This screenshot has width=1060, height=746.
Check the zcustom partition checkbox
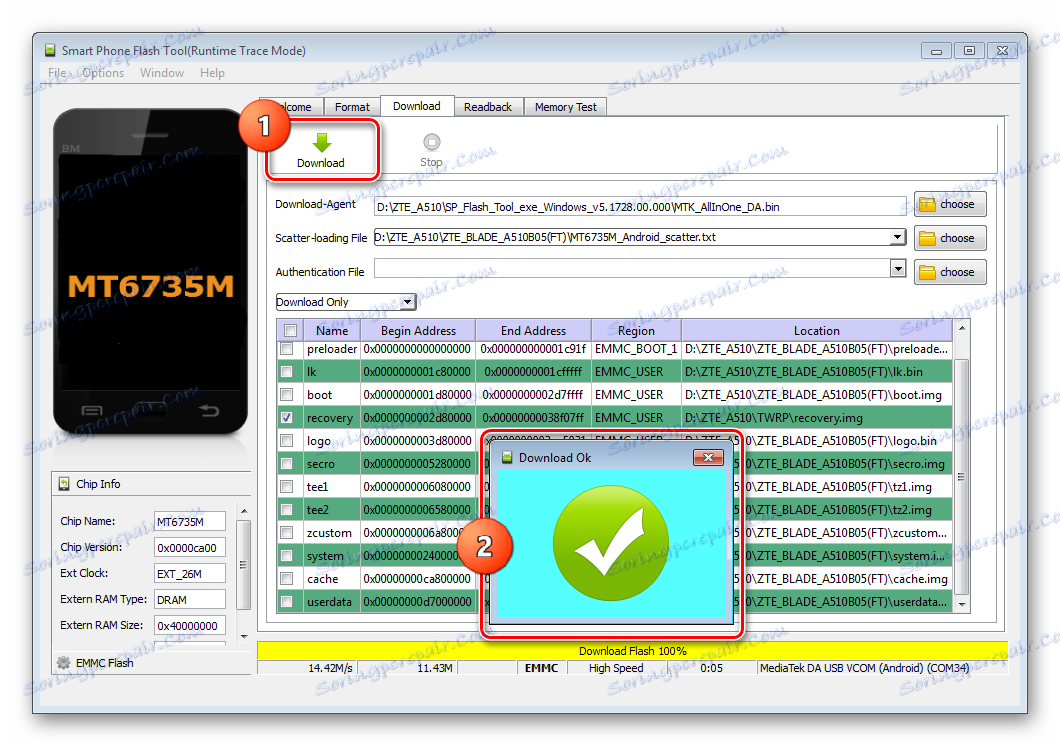click(x=287, y=532)
